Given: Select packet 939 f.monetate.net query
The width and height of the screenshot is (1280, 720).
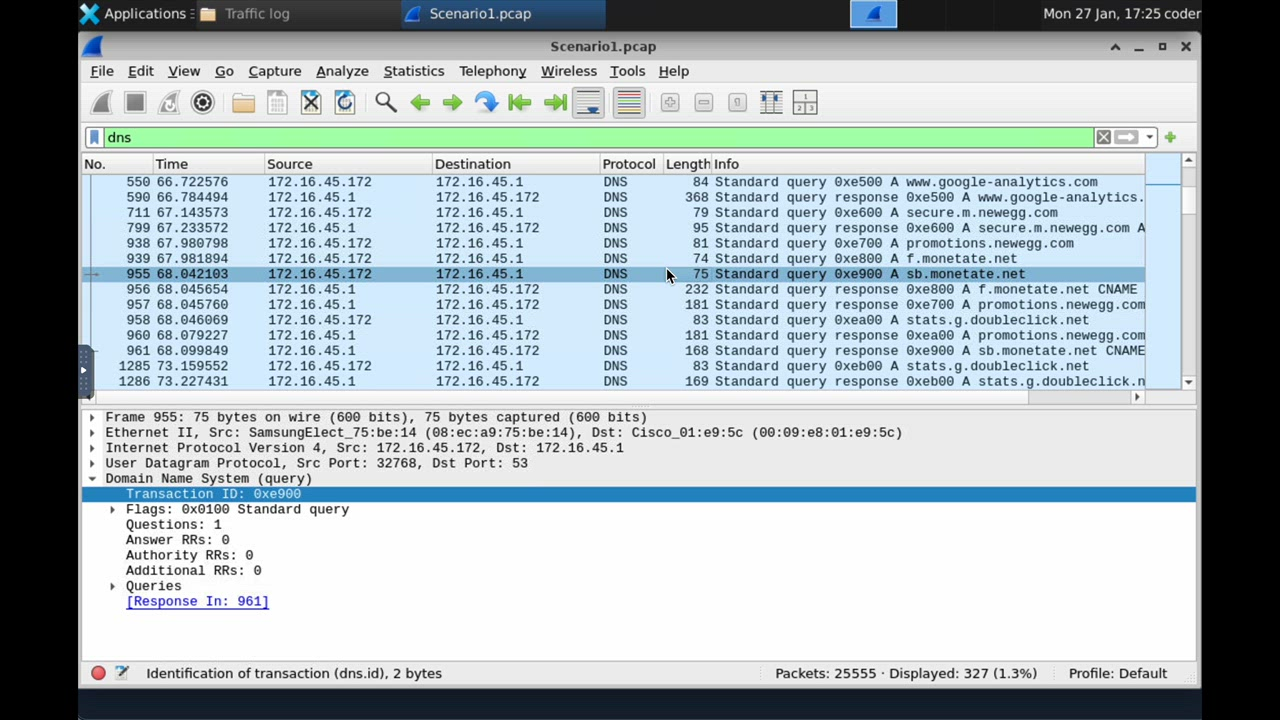Looking at the screenshot, I should click(613, 259).
